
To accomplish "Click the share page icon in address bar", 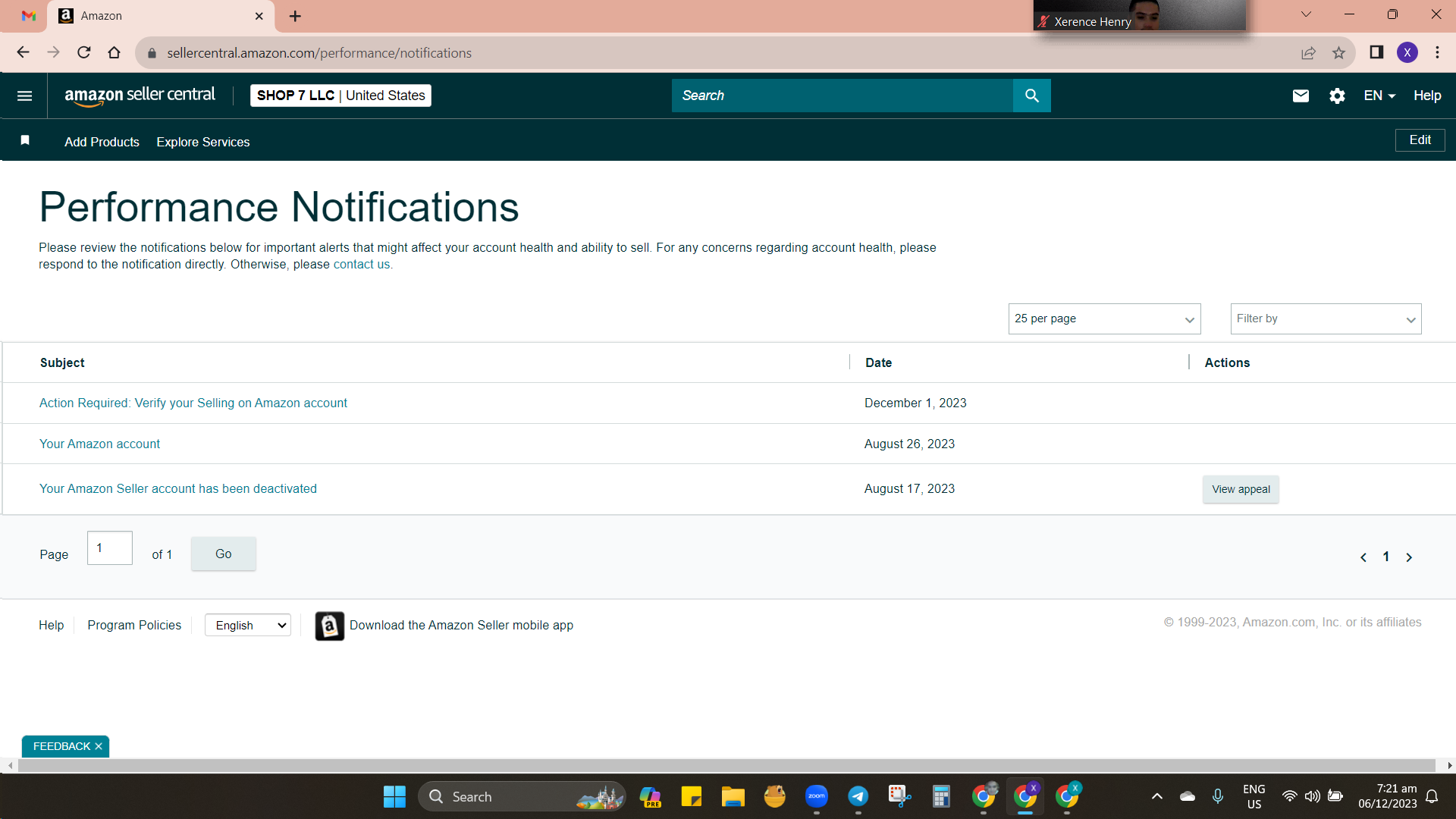I will (x=1308, y=52).
